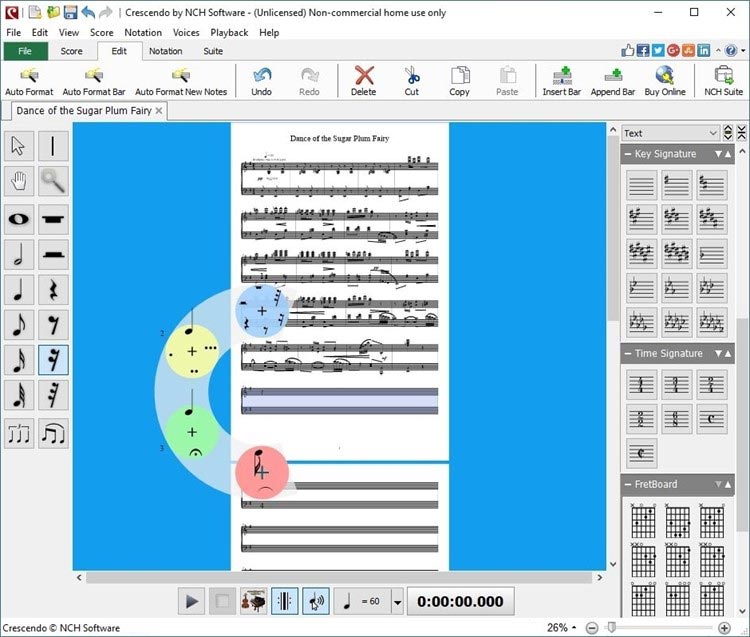Switch to the Score ribbon tab
Screen dimensions: 750x637
71,51
